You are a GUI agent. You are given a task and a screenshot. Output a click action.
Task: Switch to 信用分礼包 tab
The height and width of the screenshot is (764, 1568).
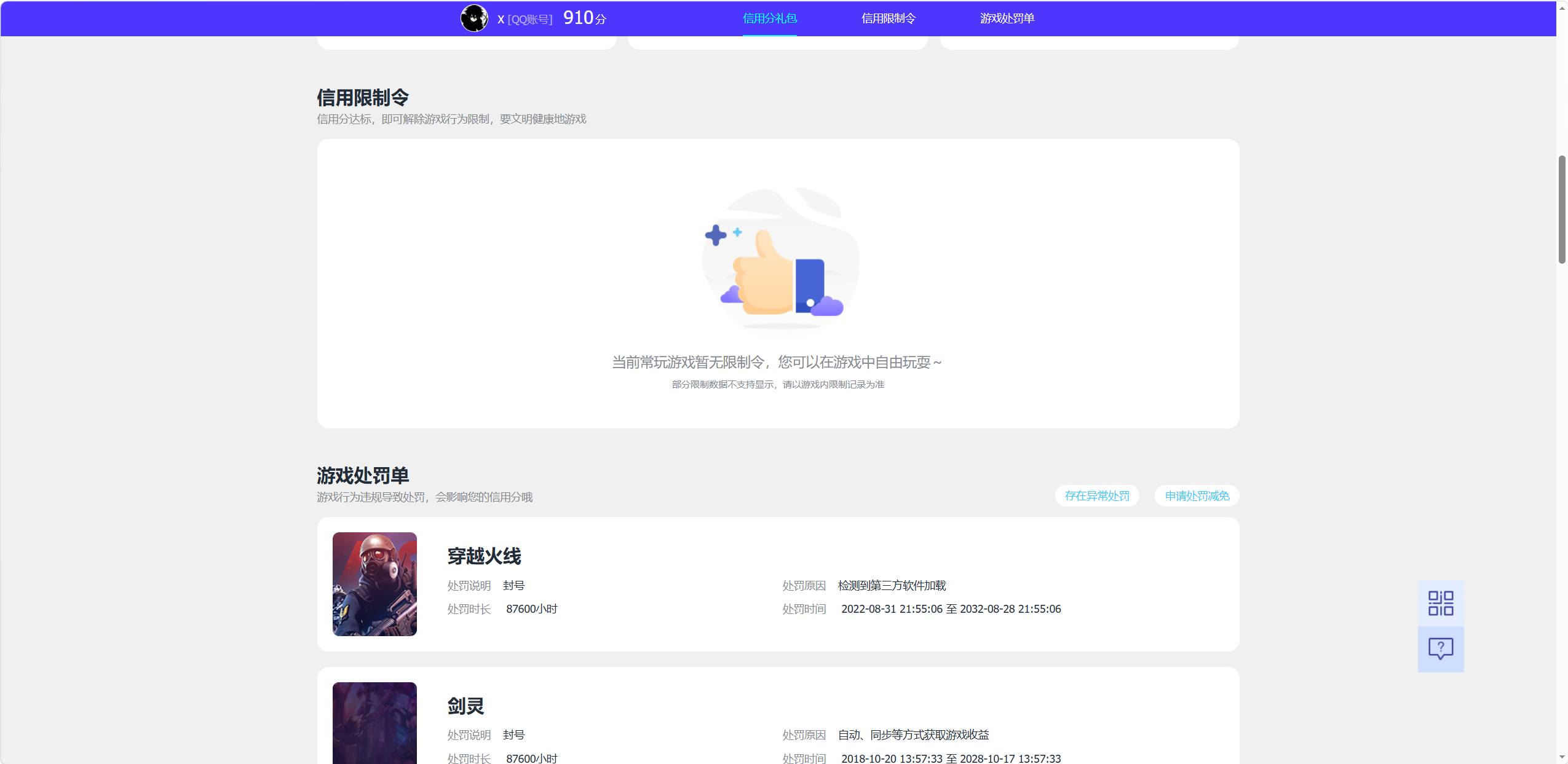[x=769, y=18]
